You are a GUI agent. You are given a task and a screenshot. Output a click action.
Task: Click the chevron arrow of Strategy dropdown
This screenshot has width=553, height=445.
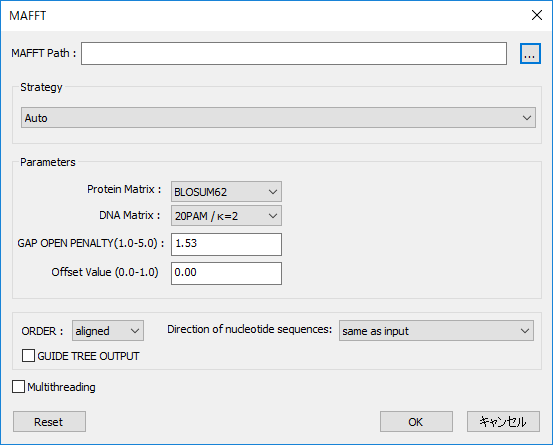(527, 118)
